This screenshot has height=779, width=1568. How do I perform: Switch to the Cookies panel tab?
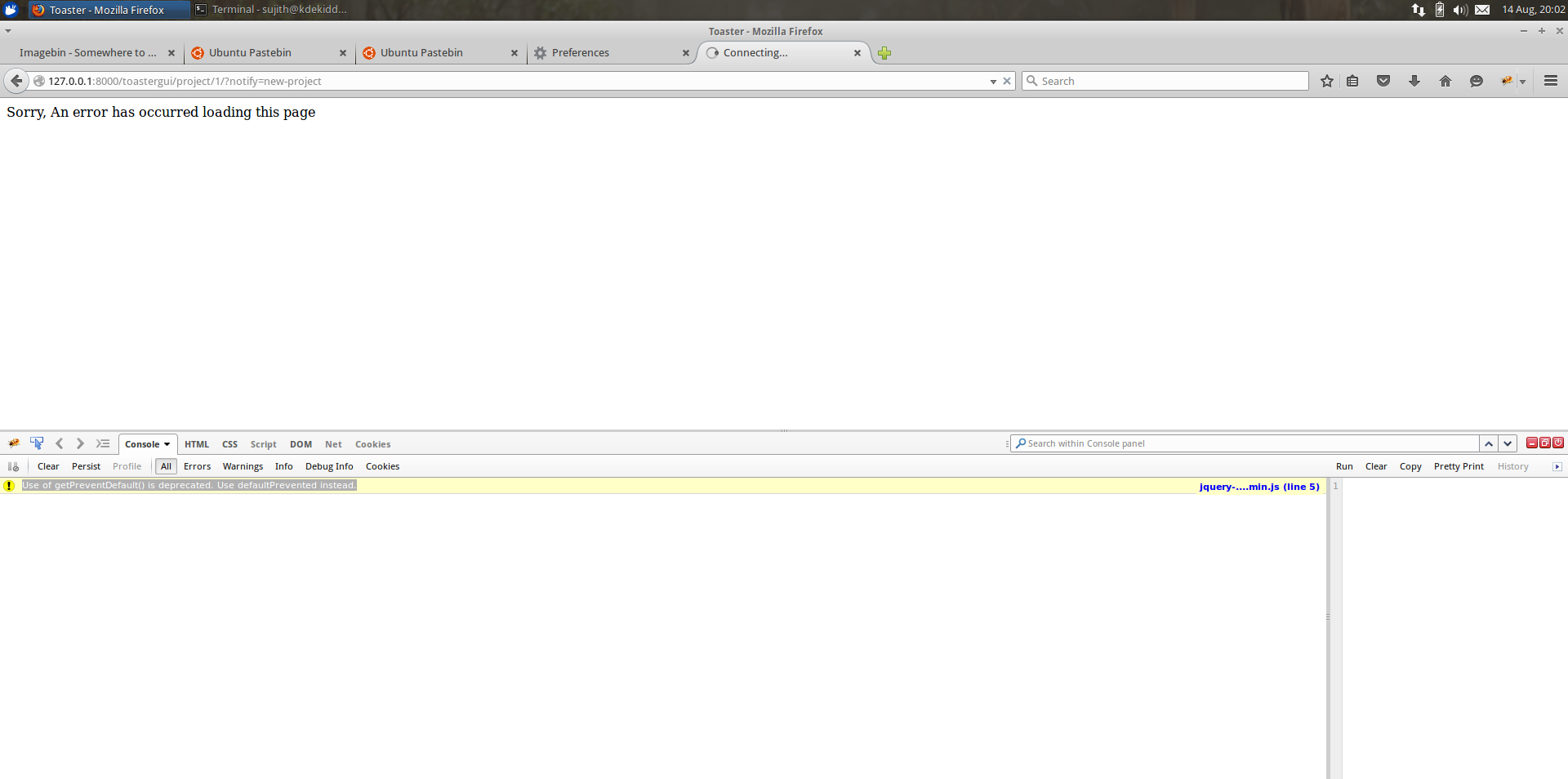click(x=372, y=444)
